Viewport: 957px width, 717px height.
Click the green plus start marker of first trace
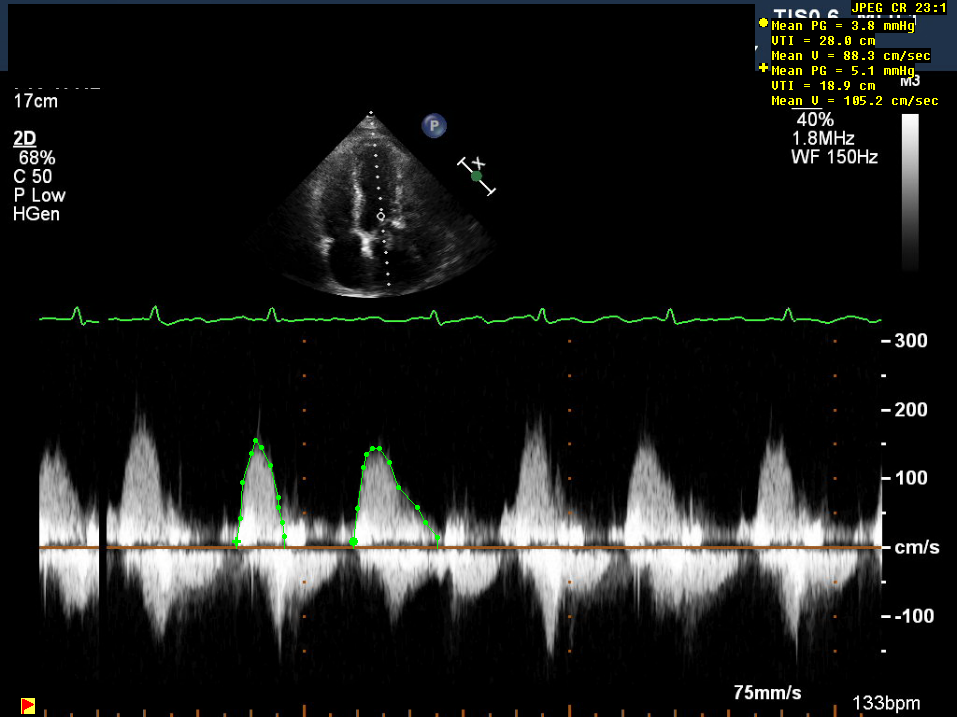237,543
